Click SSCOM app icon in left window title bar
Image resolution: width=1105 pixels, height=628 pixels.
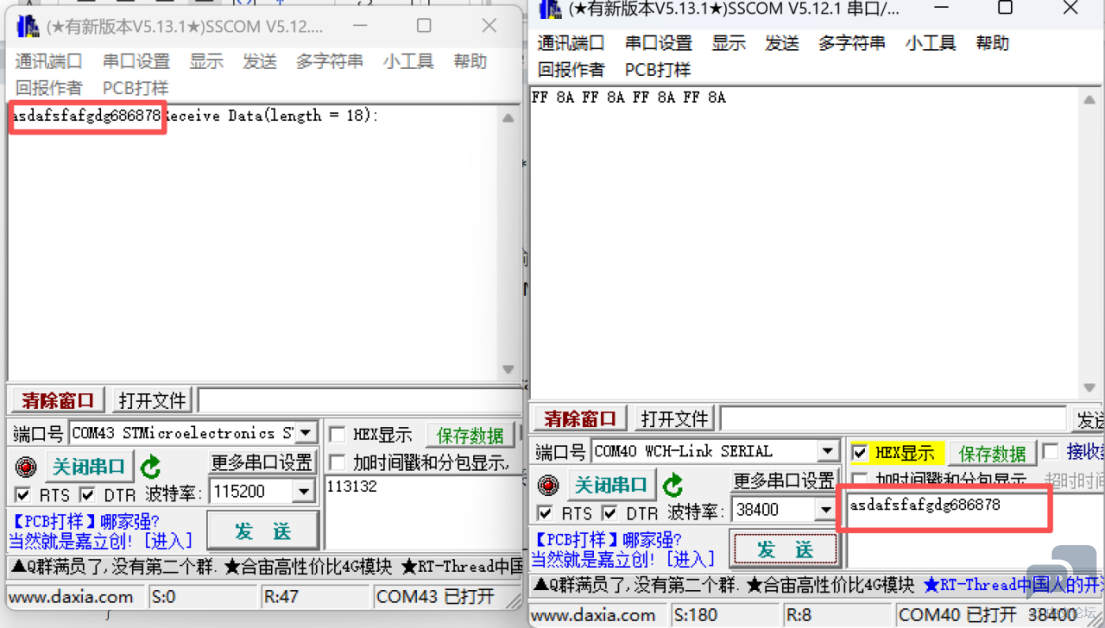(x=27, y=26)
